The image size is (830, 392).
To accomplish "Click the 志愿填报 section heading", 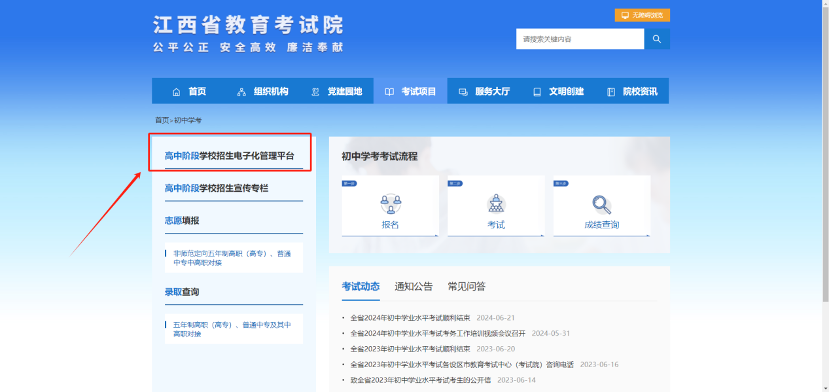I will point(182,221).
